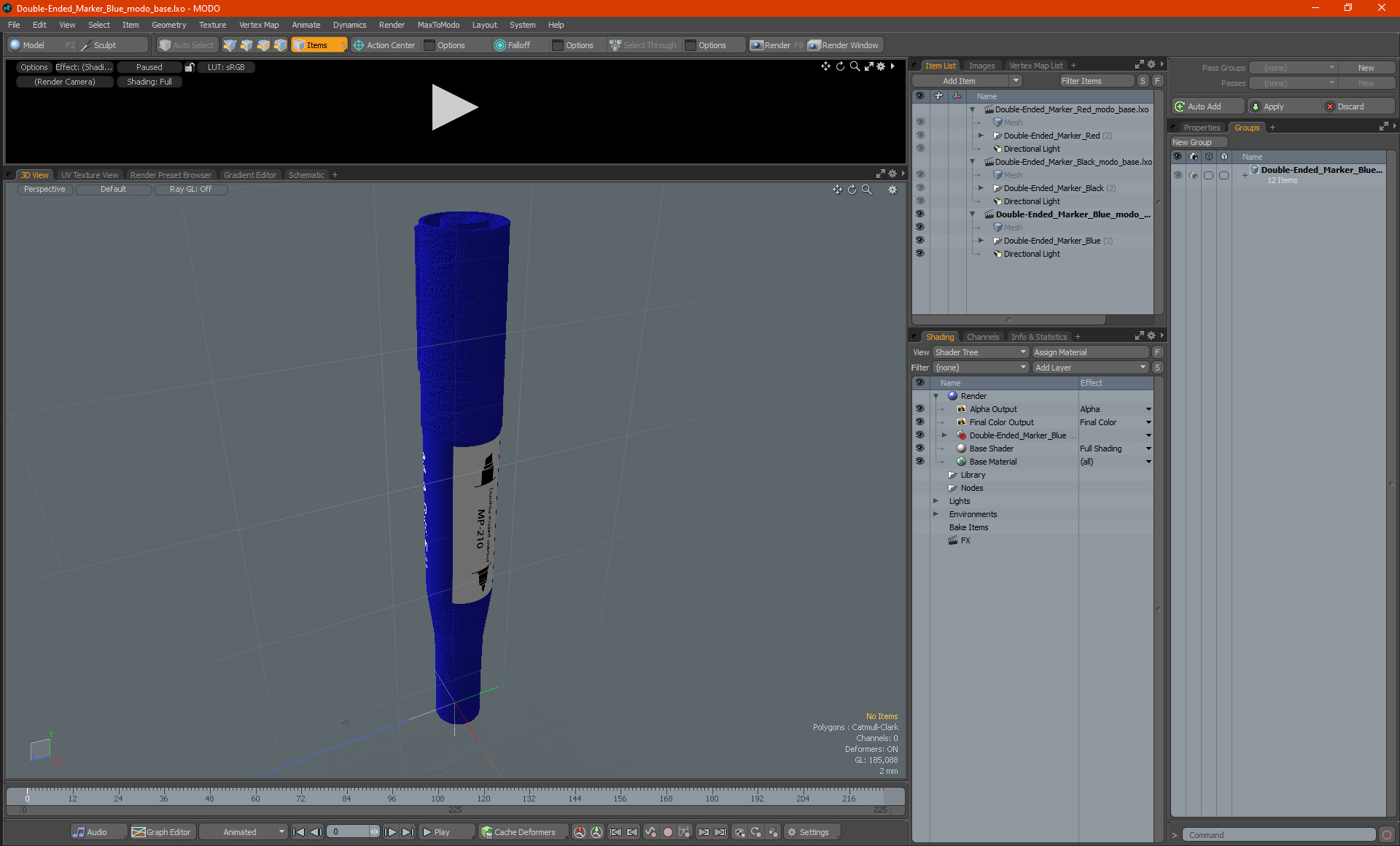Click the 3D viewport pan/move icon
Viewport: 1400px width, 846px height.
tap(837, 190)
